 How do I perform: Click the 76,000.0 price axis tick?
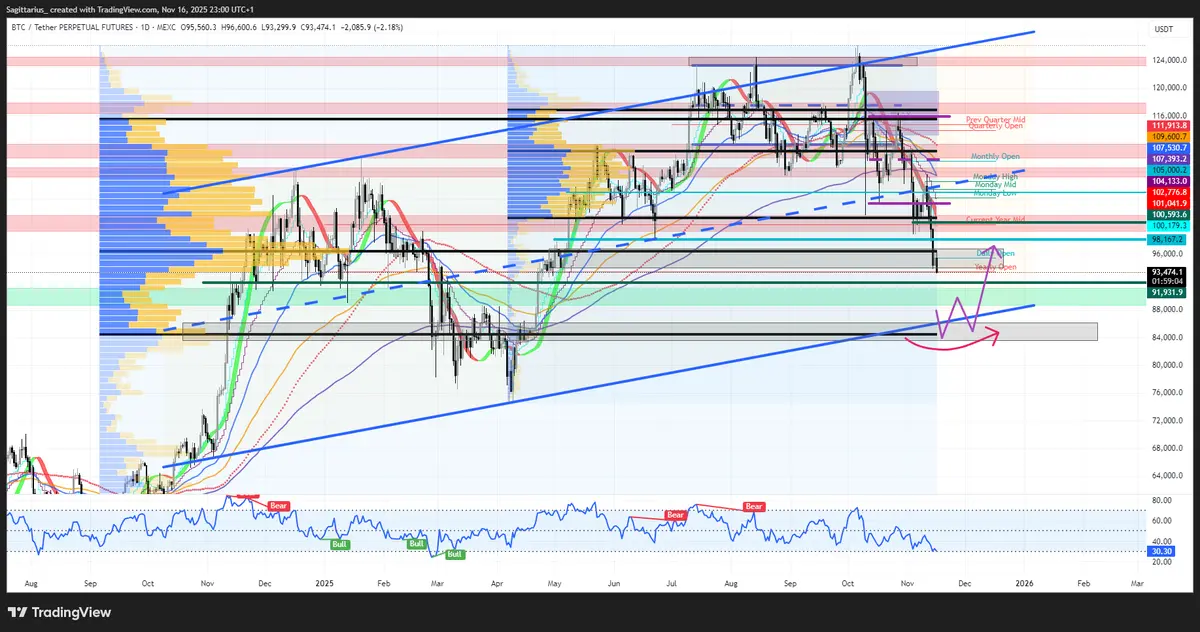click(x=1169, y=392)
